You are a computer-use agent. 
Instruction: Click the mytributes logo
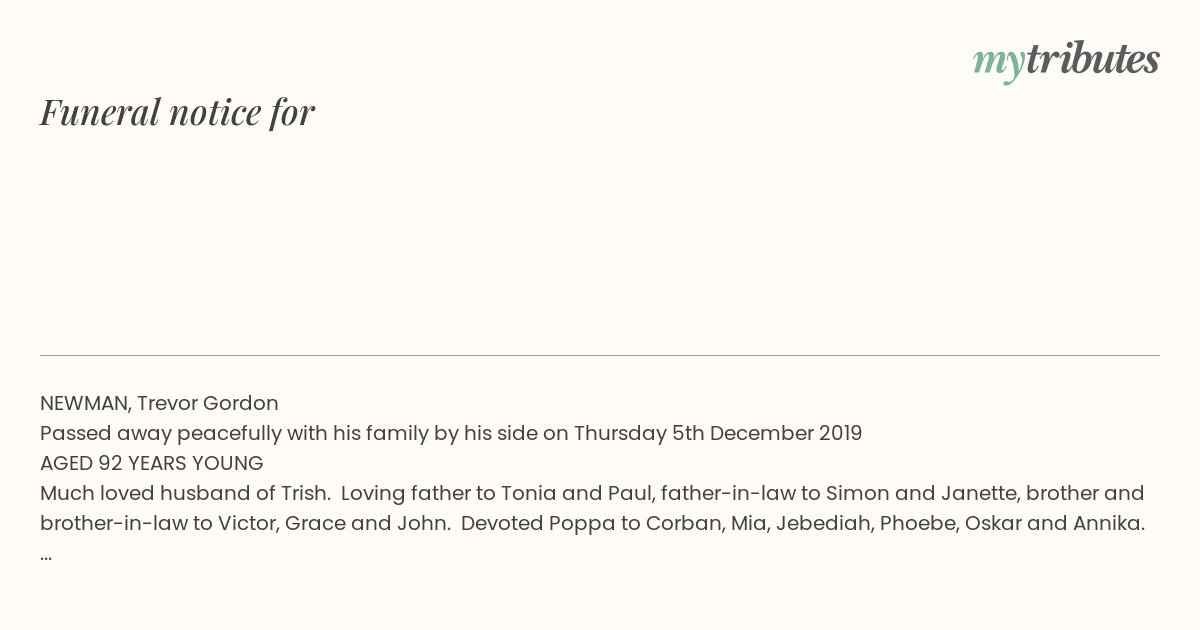pos(1066,62)
